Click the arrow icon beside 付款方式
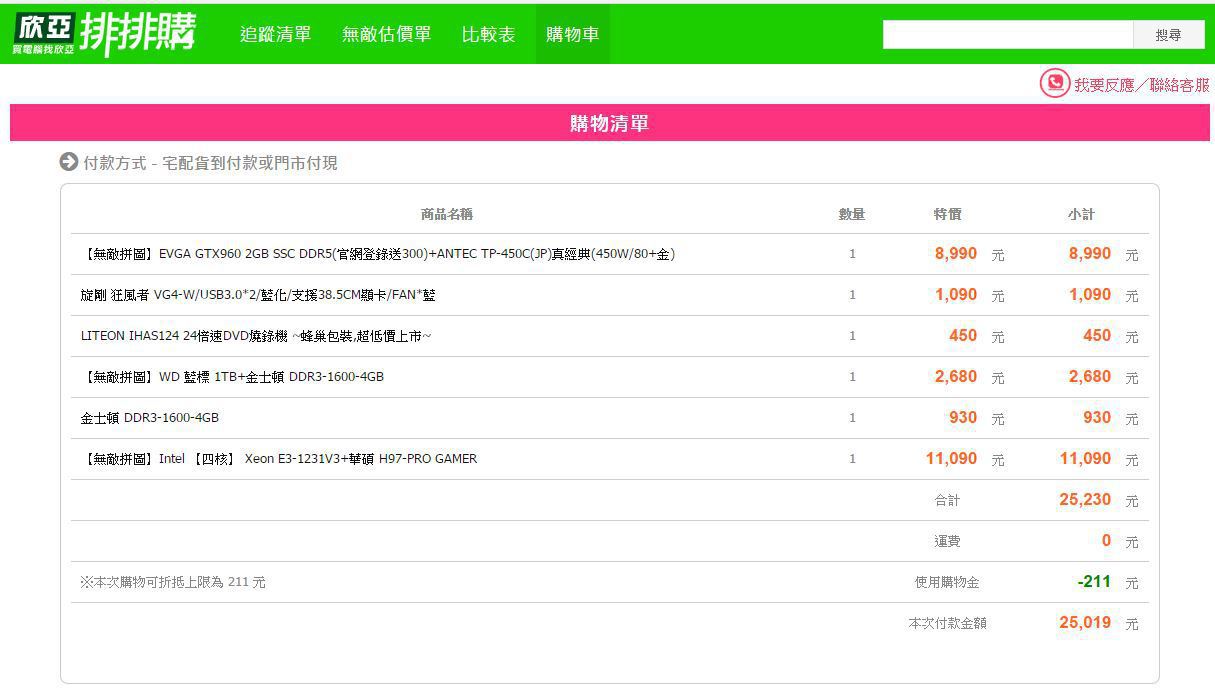Viewport: 1215px width, 690px height. point(68,162)
